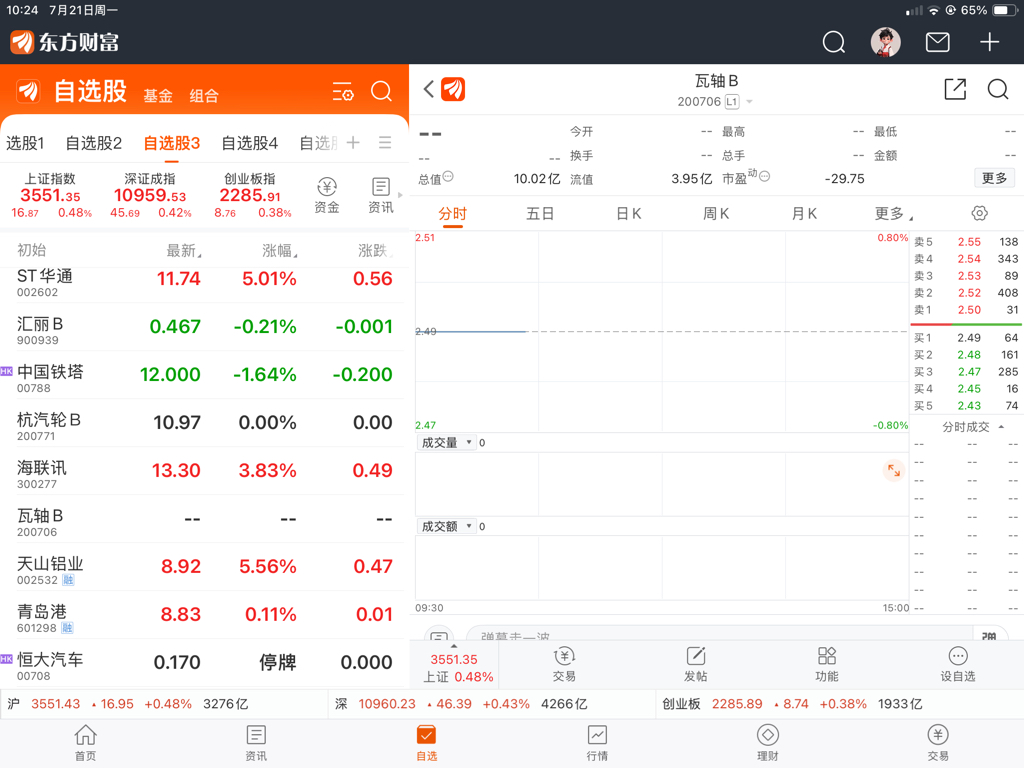Open user profile avatar
1024x768 pixels.
pos(886,42)
